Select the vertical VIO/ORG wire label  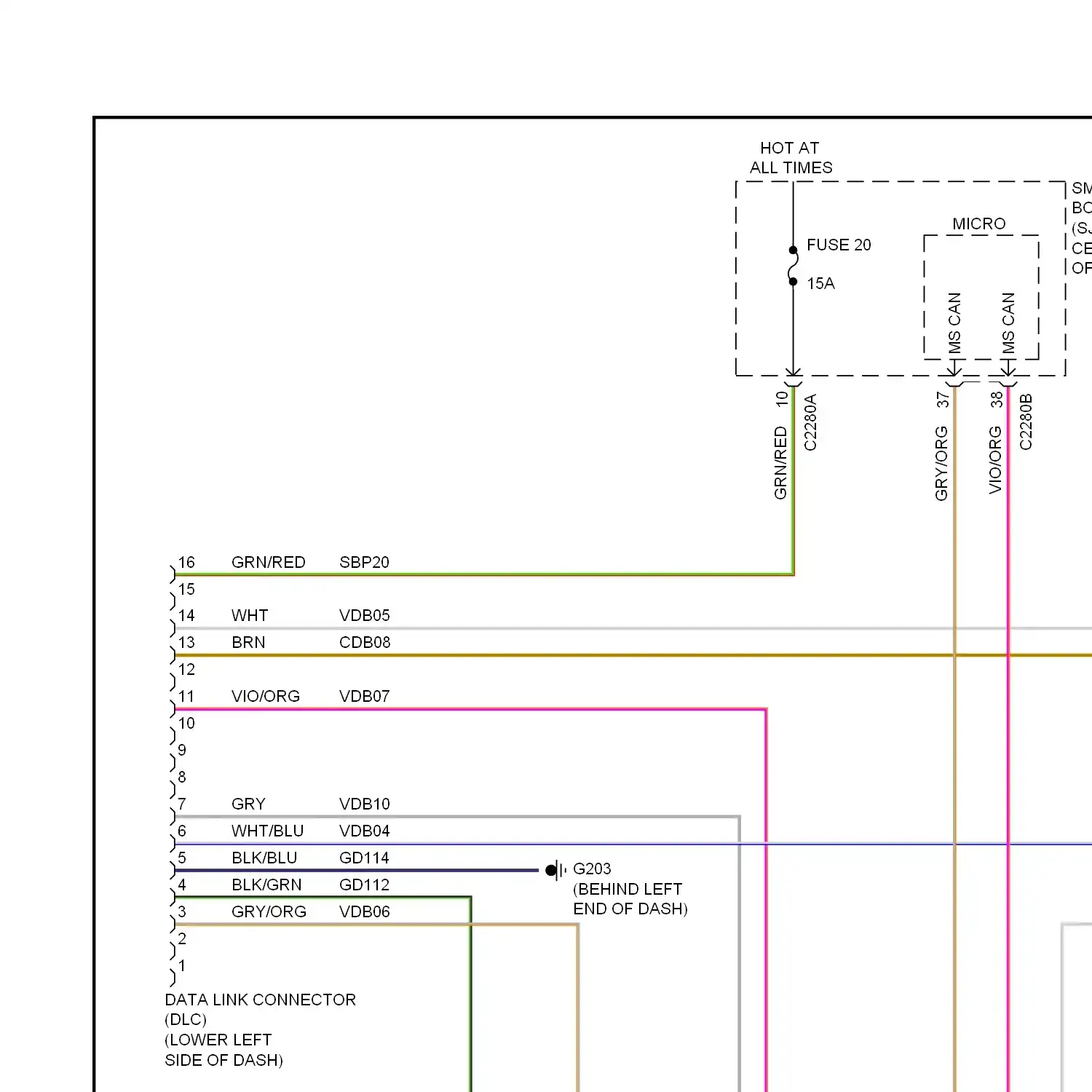(995, 460)
